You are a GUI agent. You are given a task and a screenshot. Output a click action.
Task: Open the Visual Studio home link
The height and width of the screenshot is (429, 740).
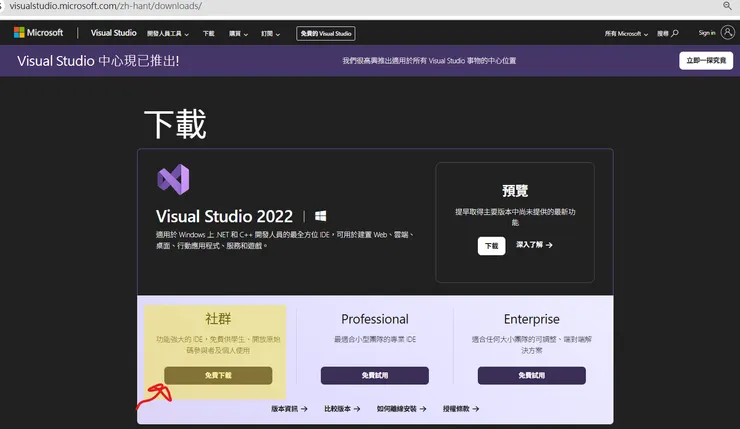coord(113,33)
